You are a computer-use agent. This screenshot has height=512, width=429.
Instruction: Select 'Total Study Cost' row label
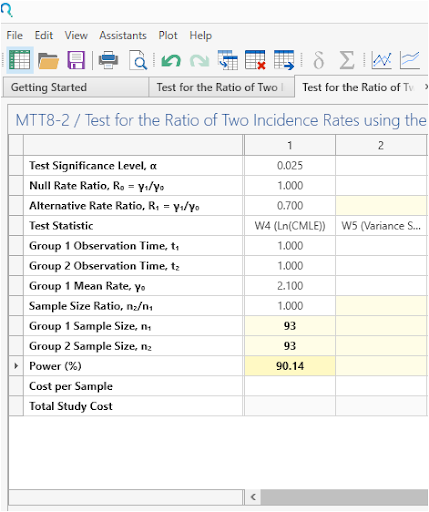click(71, 406)
